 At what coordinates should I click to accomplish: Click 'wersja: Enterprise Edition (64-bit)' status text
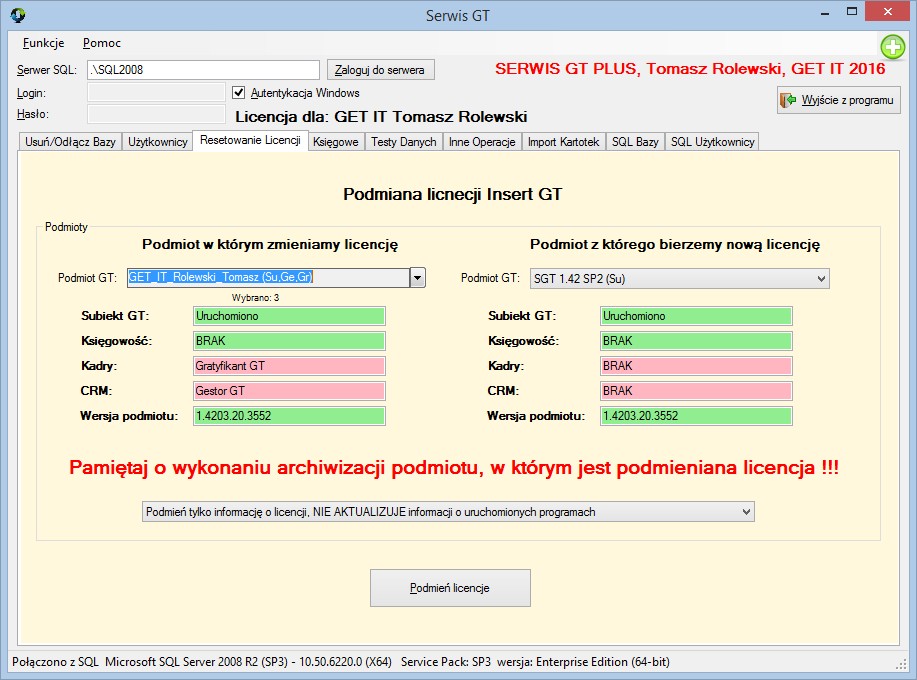[583, 662]
